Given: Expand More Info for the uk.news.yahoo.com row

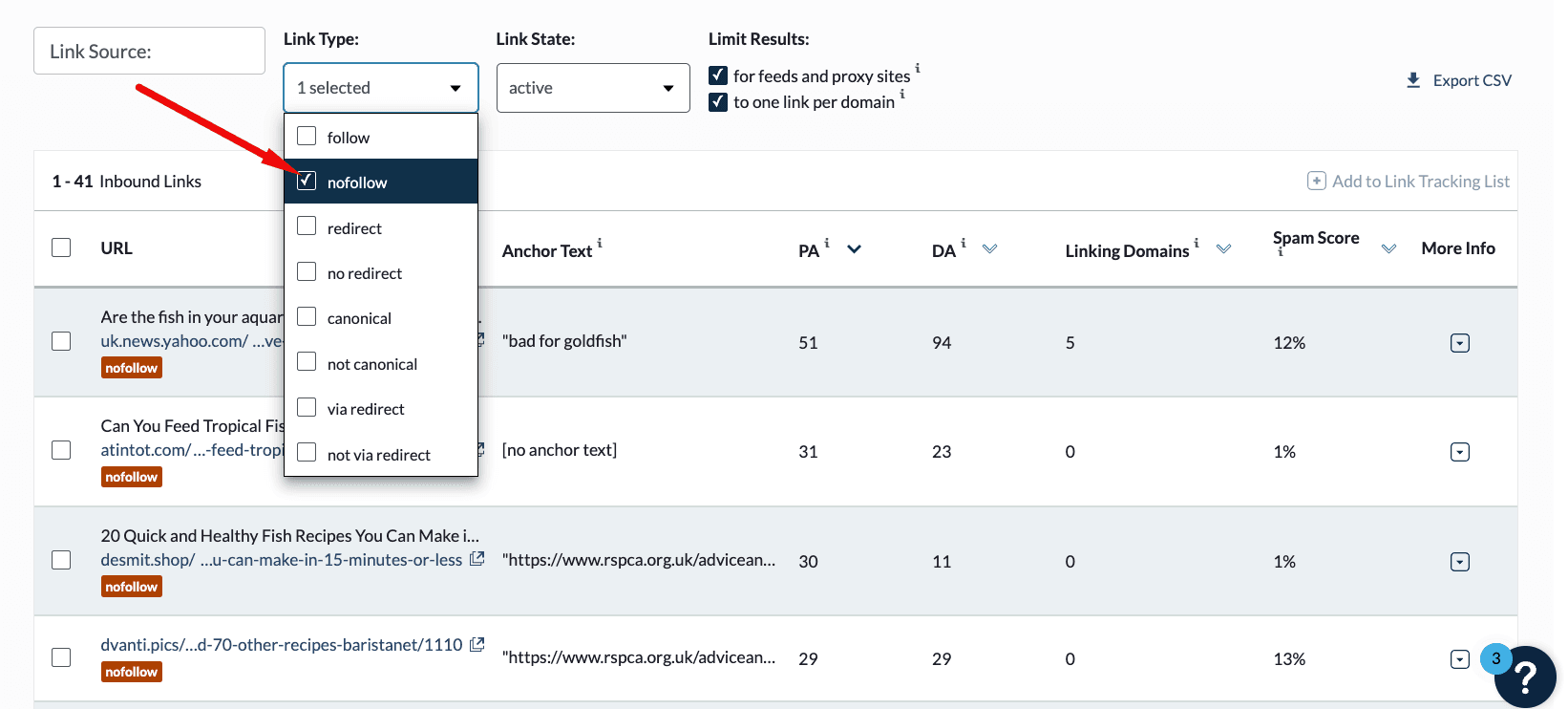Looking at the screenshot, I should (x=1459, y=343).
